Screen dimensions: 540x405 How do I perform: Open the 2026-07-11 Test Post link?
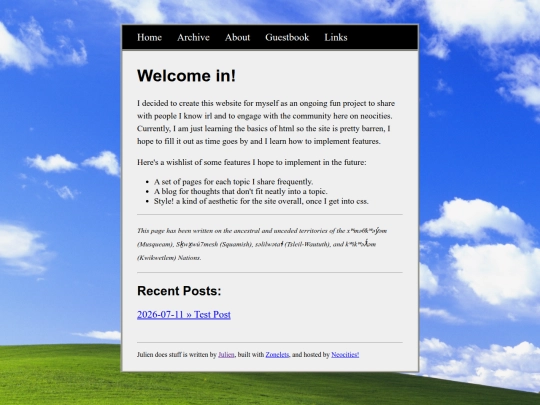[x=184, y=314]
